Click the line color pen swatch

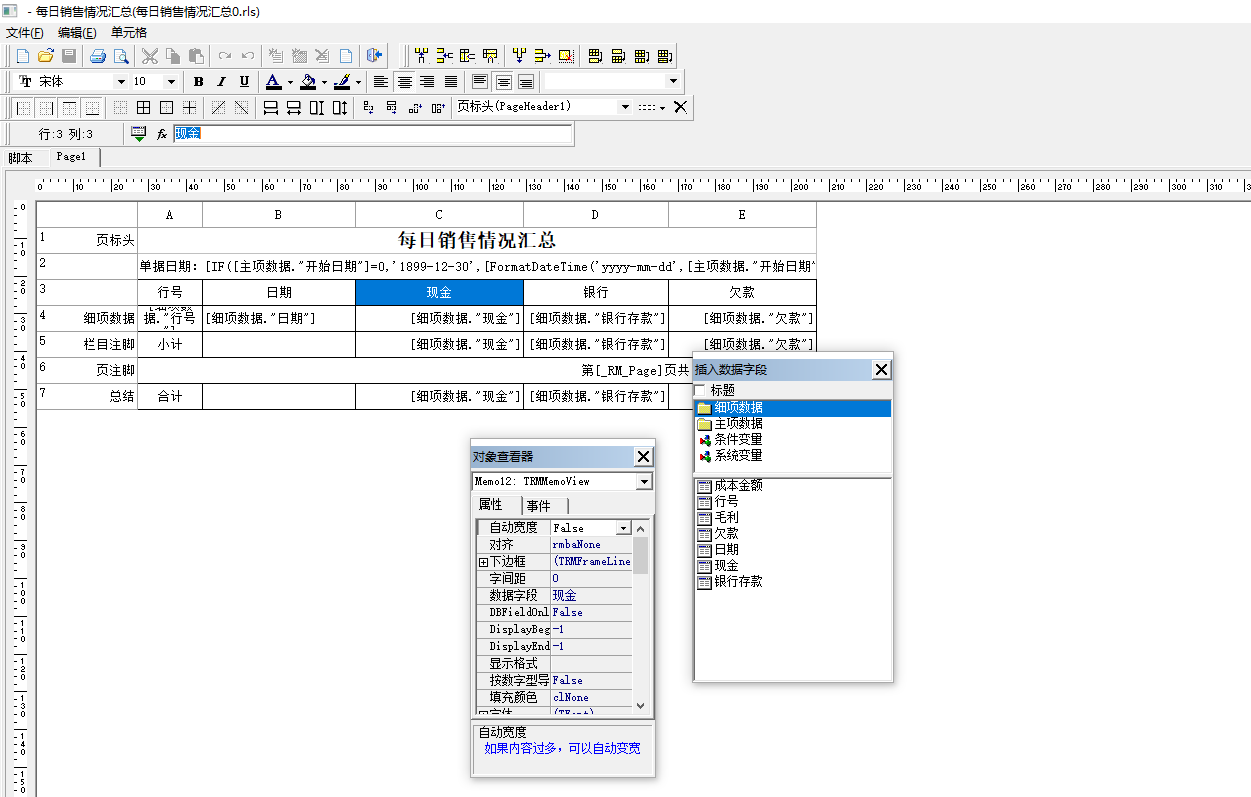pos(343,82)
